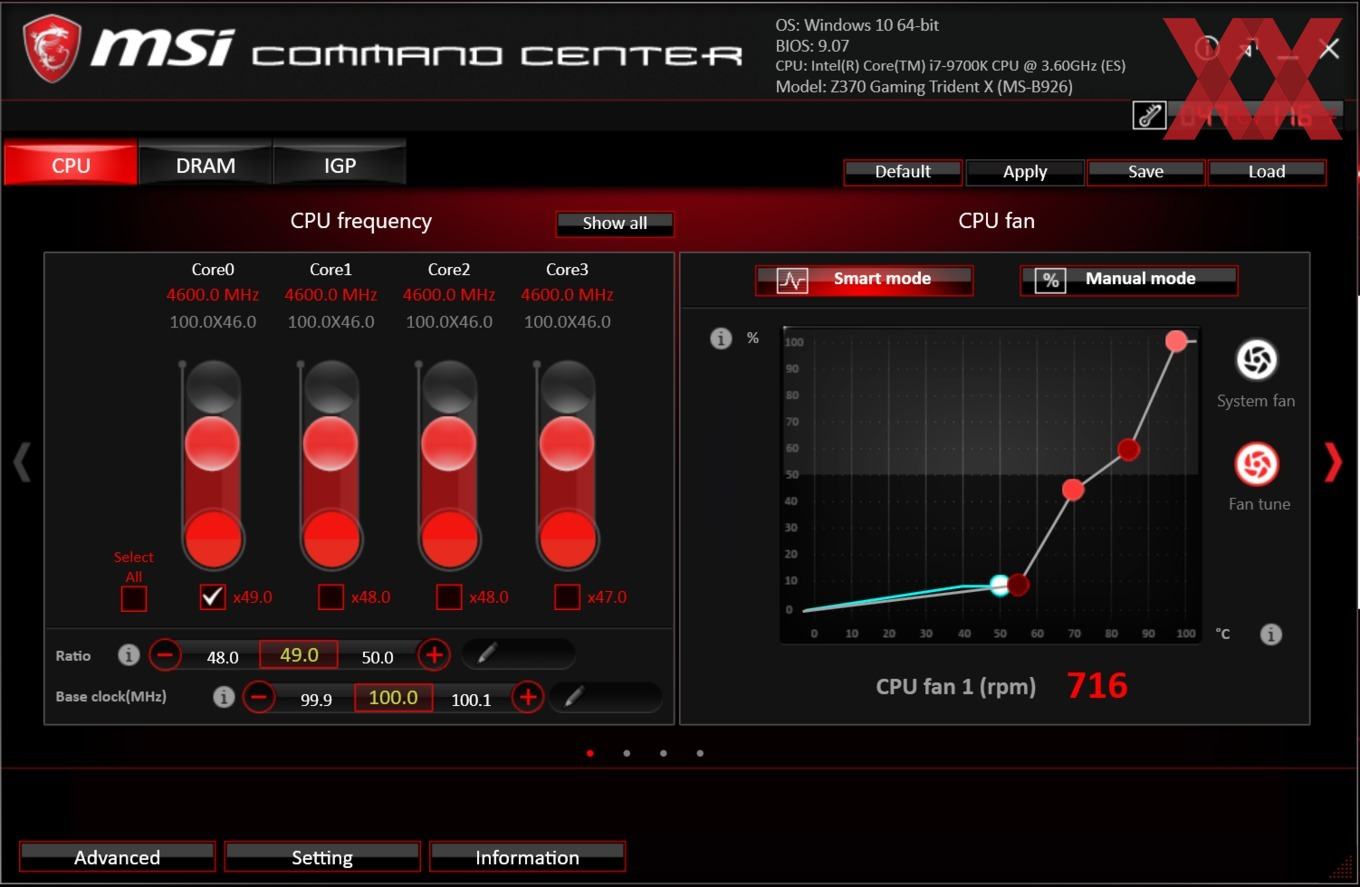Check the Core2 x48.0 checkbox

click(449, 596)
